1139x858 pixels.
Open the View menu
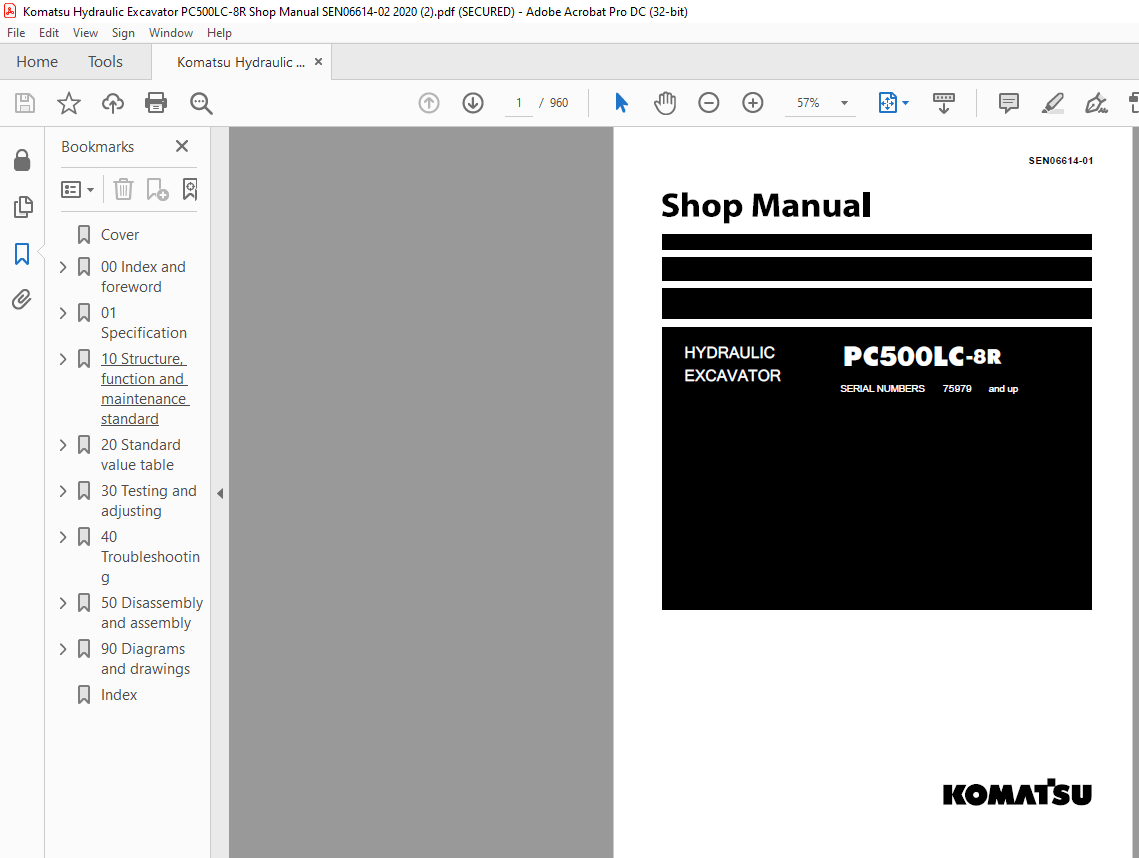coord(85,33)
